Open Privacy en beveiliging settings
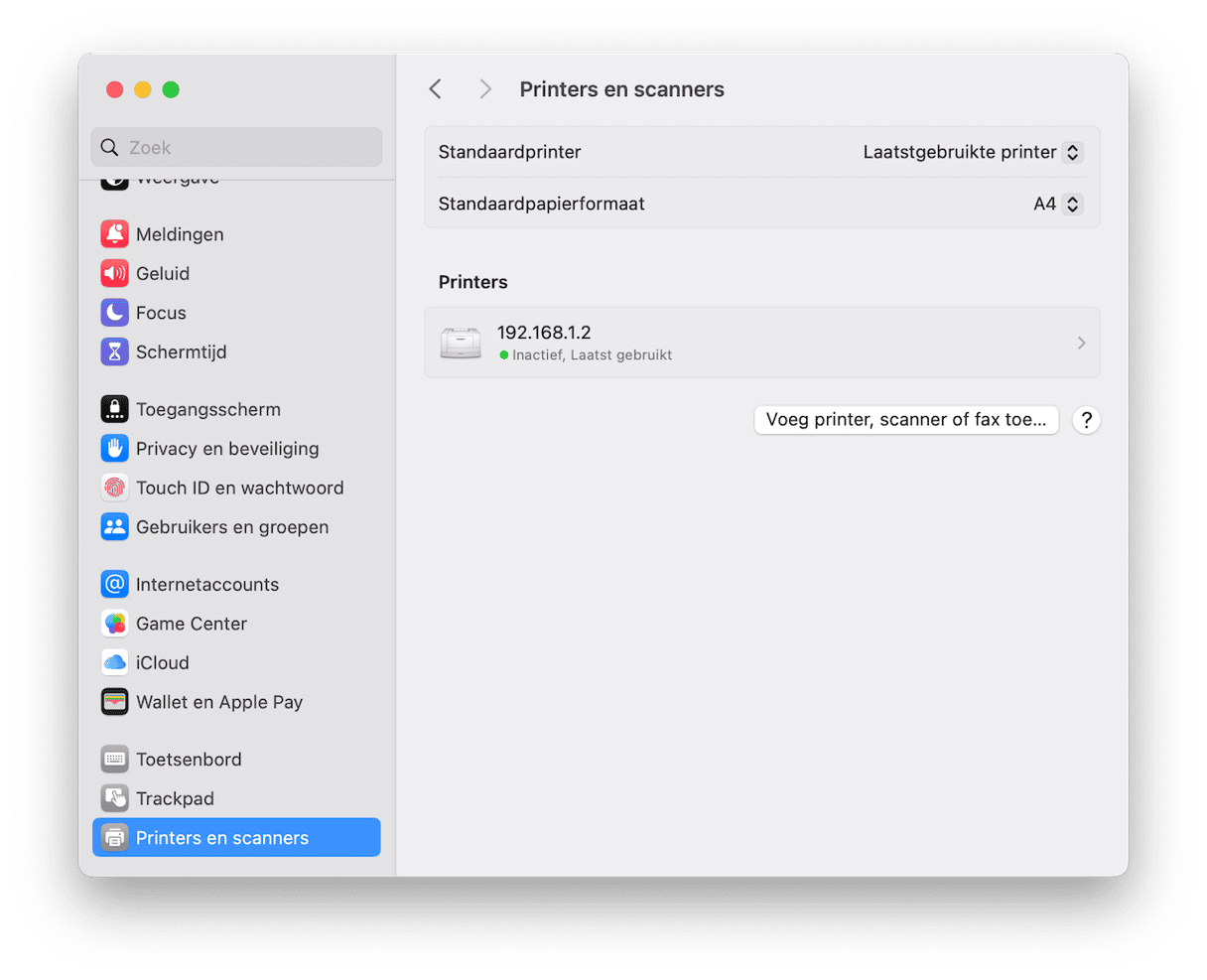The image size is (1207, 980). tap(227, 449)
